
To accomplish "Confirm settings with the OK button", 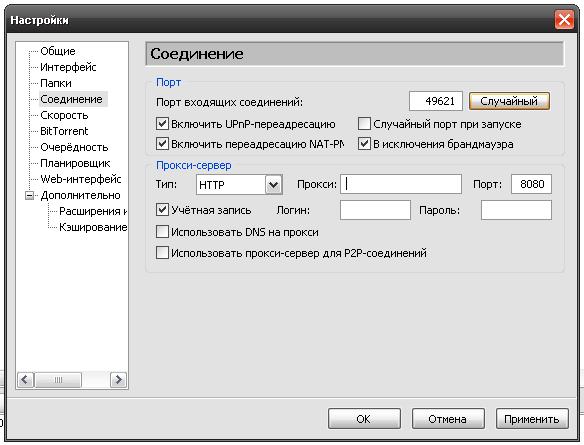I will point(364,419).
